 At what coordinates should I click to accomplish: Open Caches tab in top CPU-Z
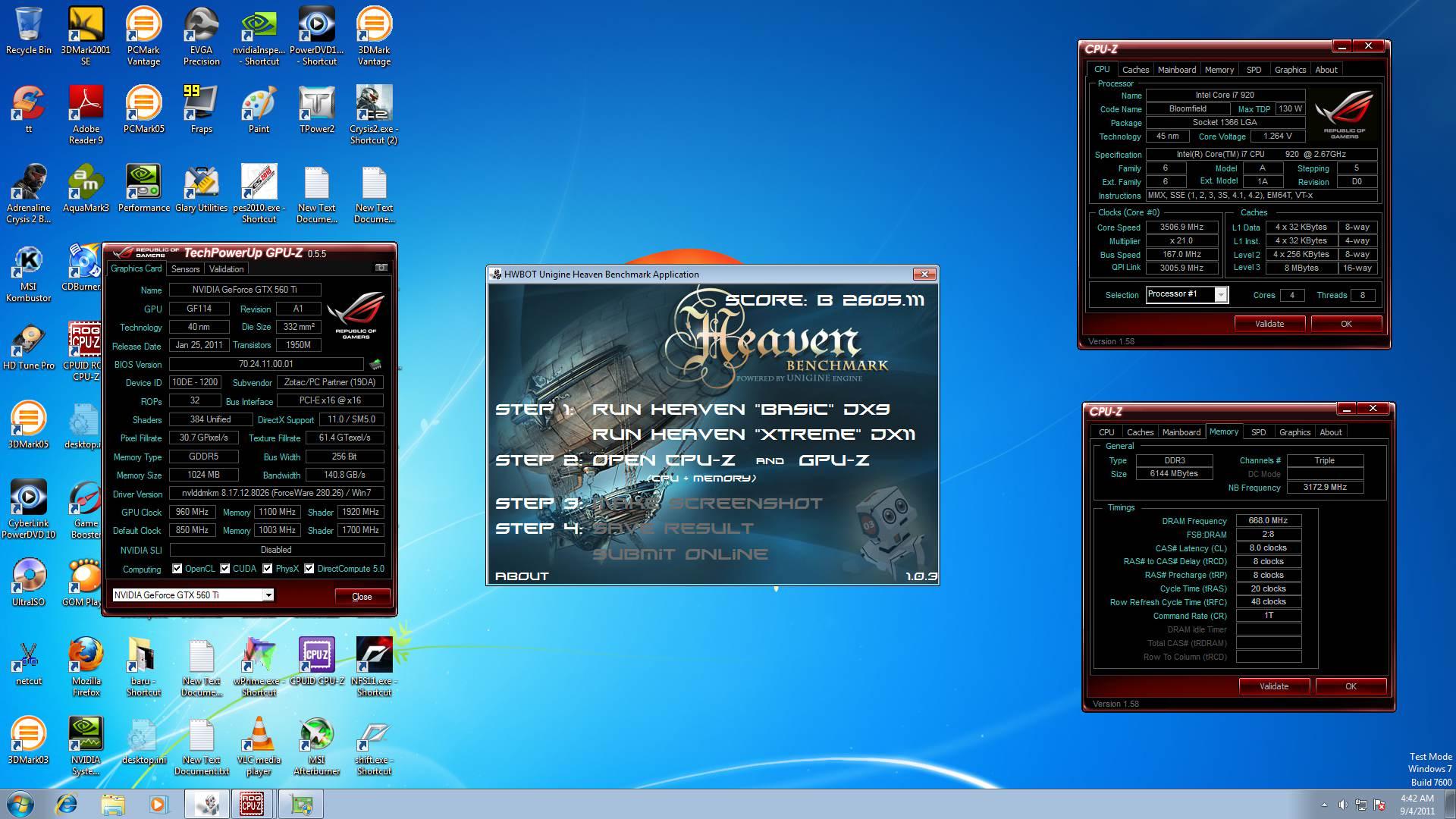point(1135,70)
